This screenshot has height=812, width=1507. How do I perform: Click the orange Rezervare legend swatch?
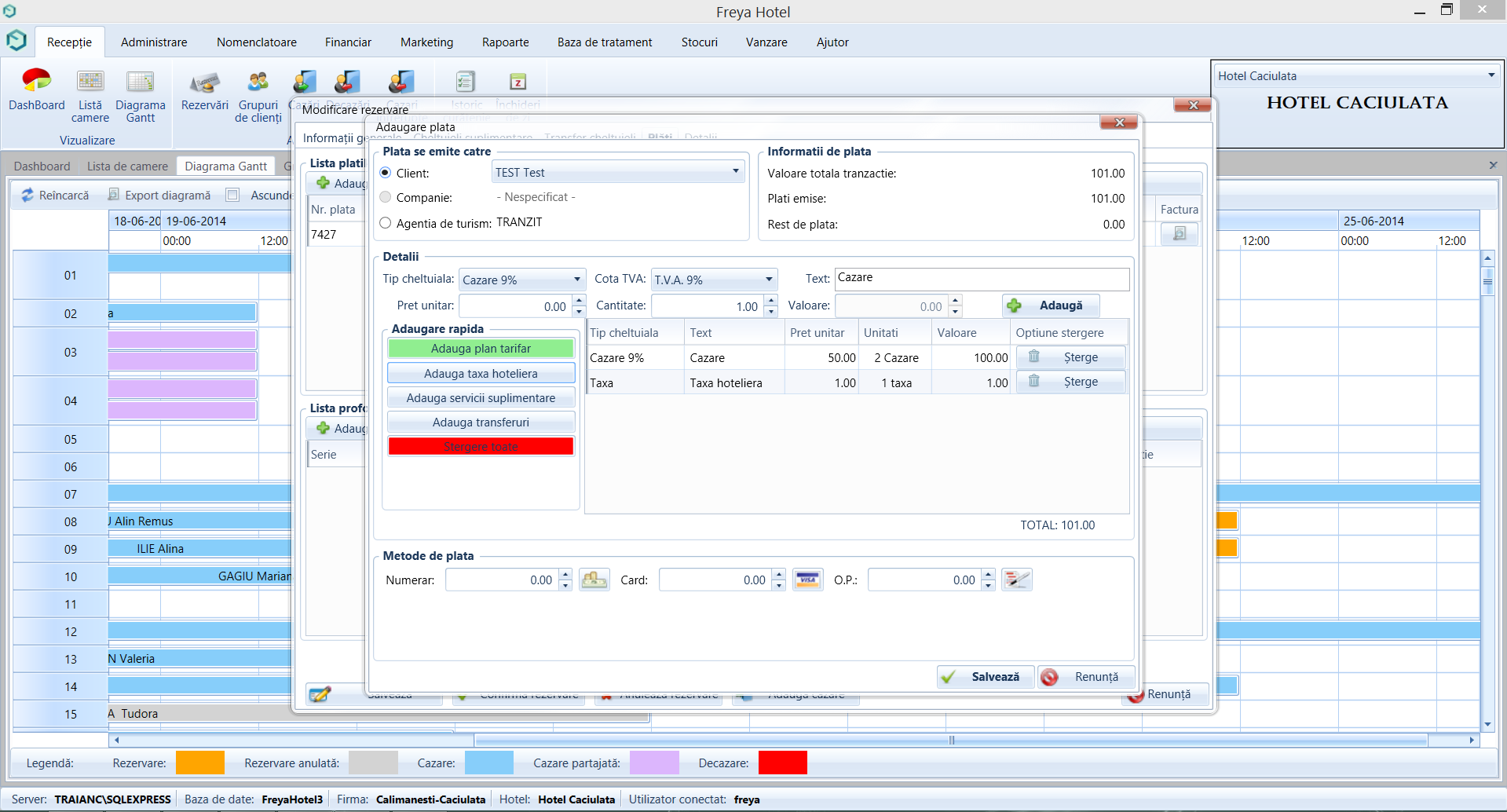pos(200,763)
